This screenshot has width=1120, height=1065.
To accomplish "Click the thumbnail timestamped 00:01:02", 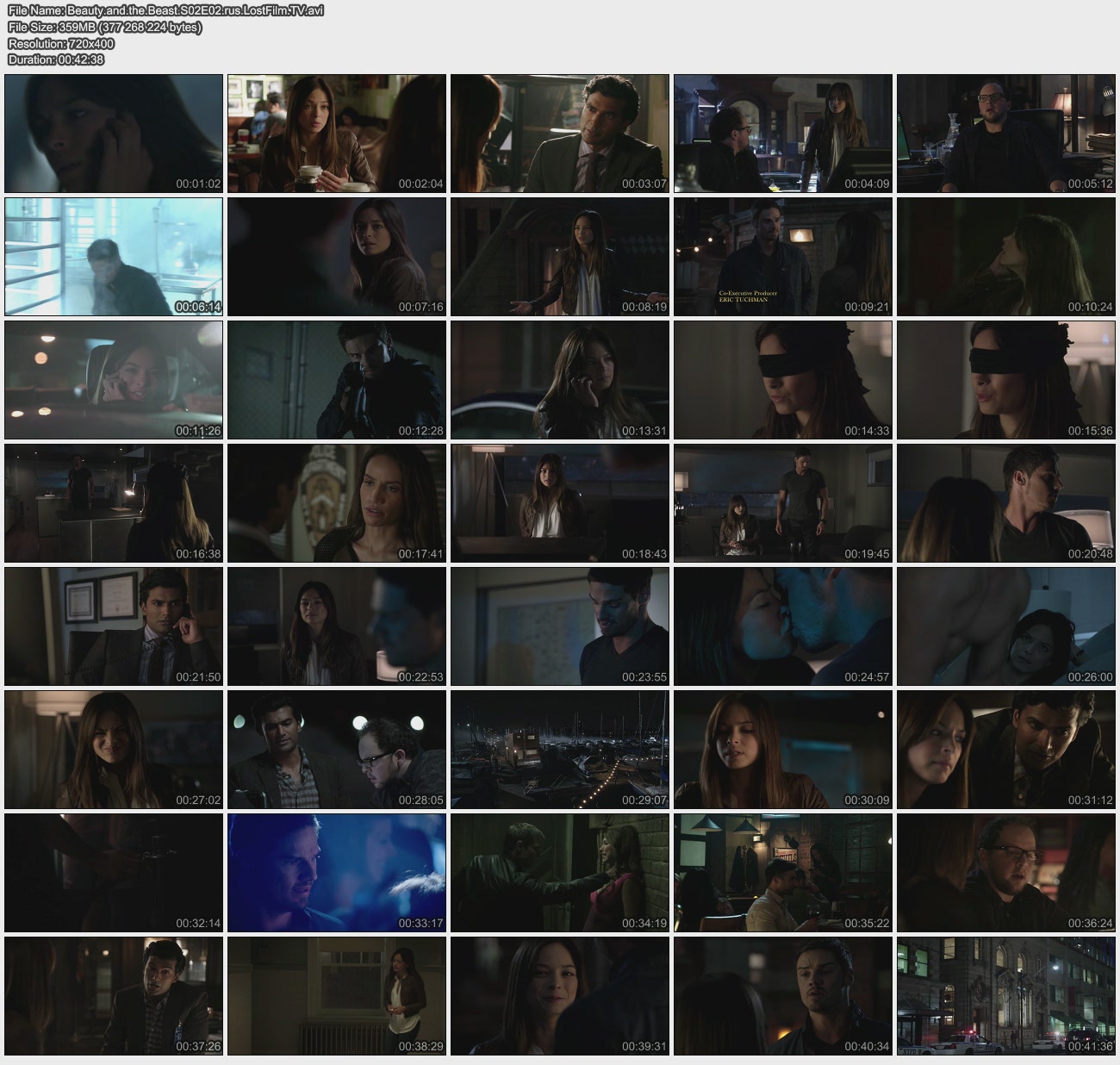I will point(114,134).
